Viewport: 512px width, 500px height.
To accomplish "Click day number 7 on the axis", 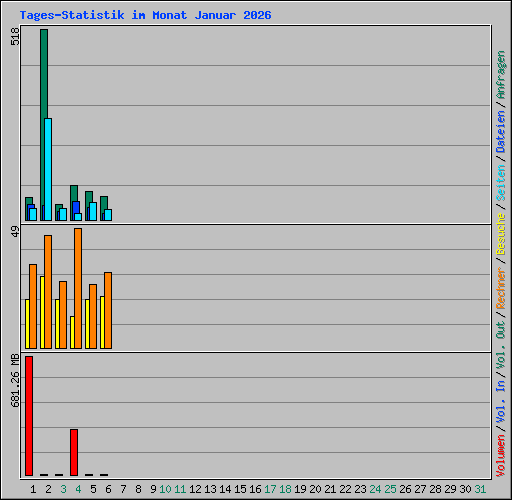I will coord(123,489).
